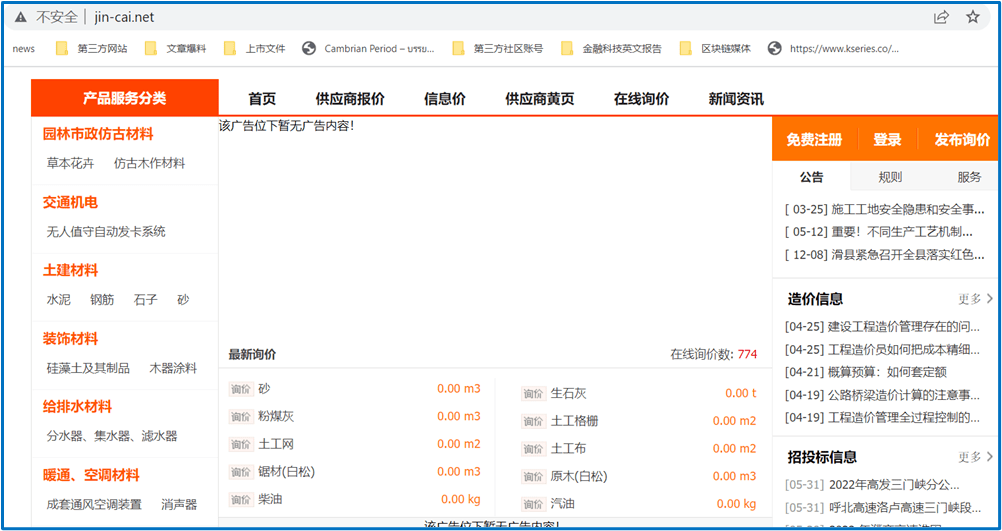Switch to the 服务 tab

click(x=968, y=177)
